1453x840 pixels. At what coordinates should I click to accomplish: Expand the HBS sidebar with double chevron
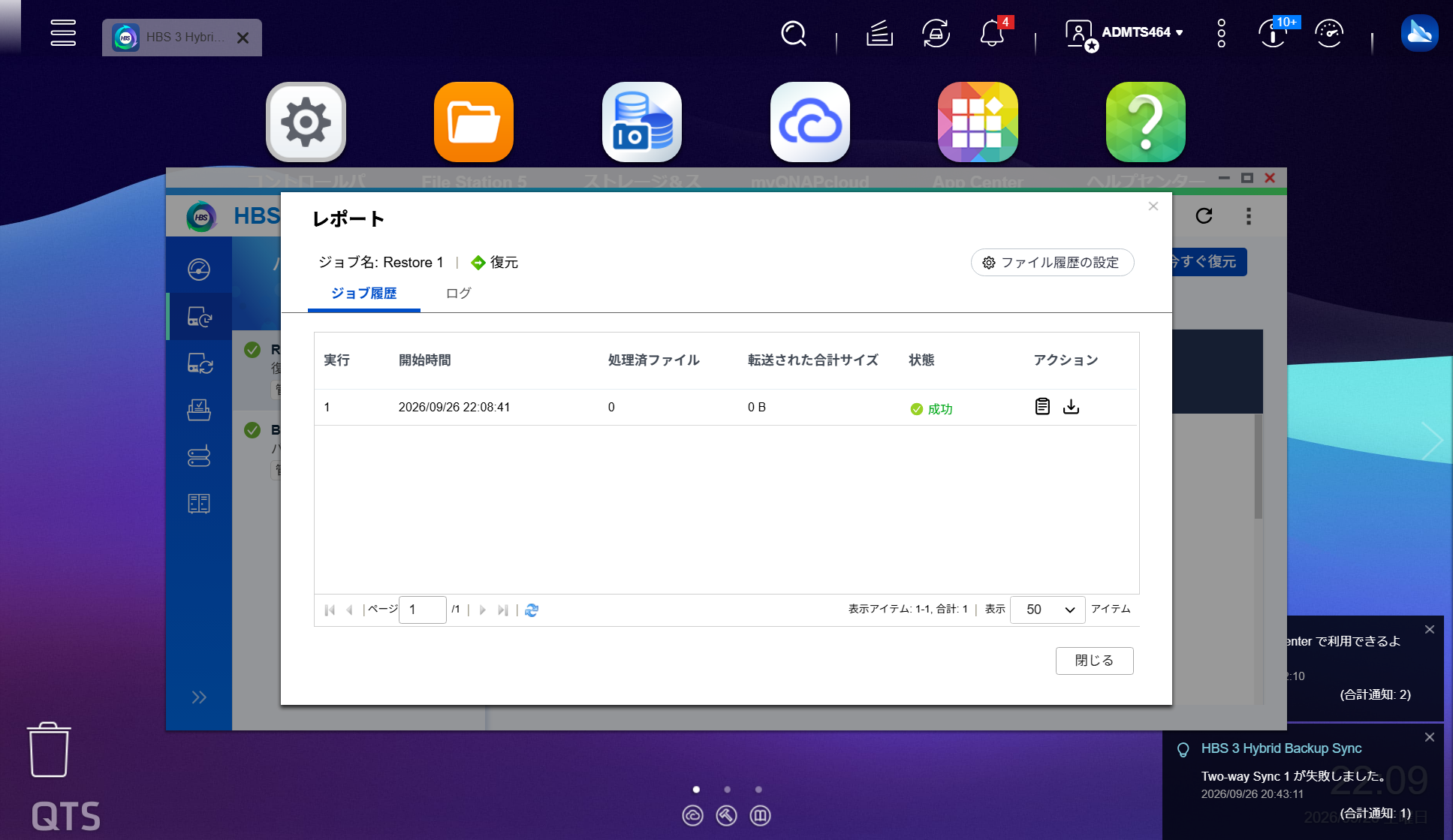point(199,697)
